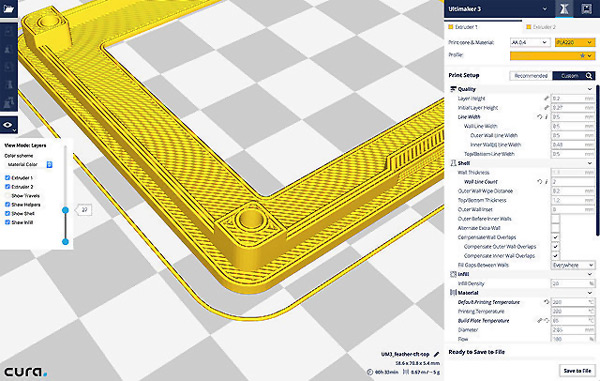
Task: Click the link icon next to Layer Height
Action: pos(546,98)
